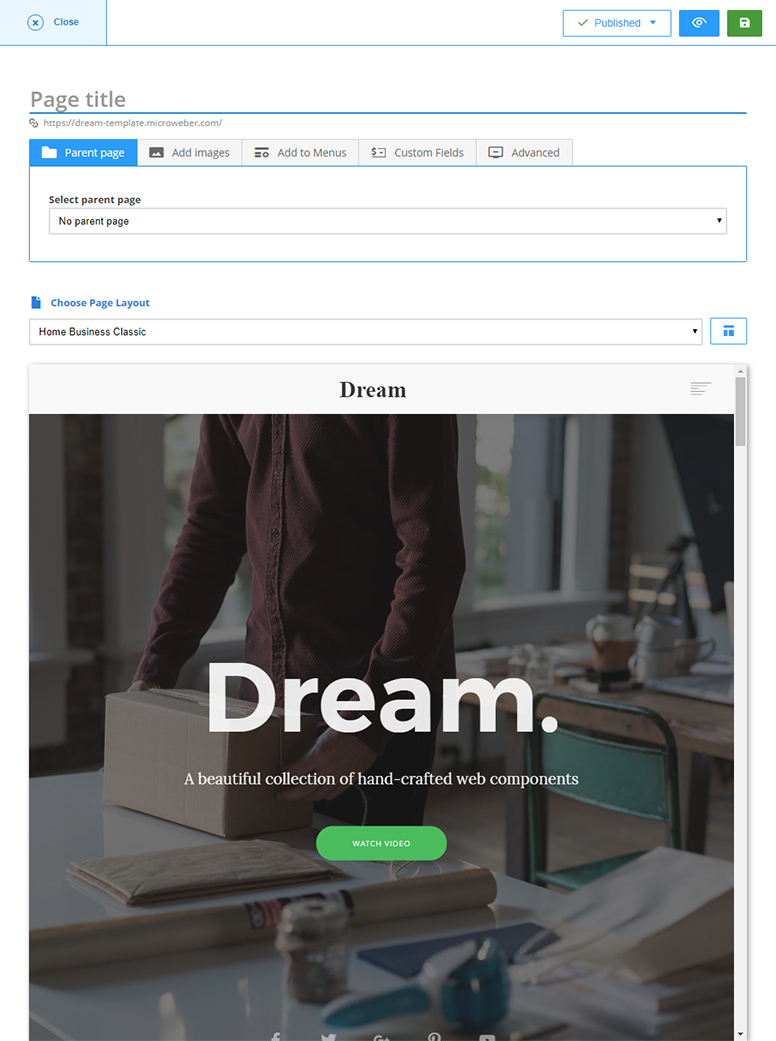
Task: Click the Close circle-x icon
Action: [35, 23]
